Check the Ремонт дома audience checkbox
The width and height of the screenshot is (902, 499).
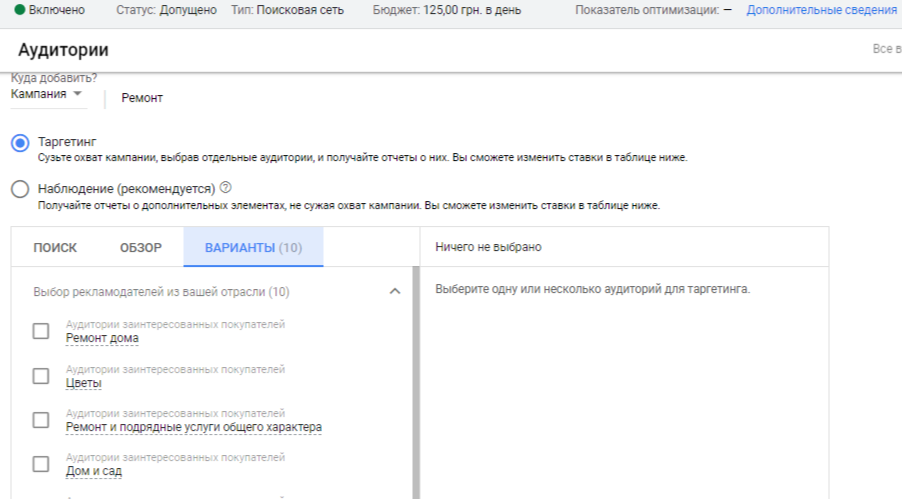point(41,331)
